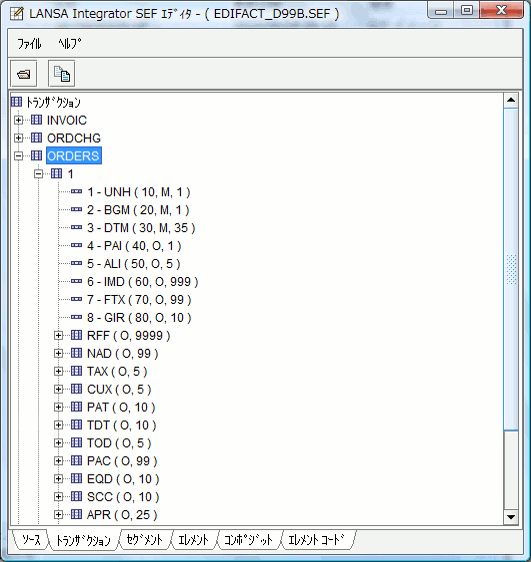Screen dimensions: 531x562
Task: Click the group icon beside RFF ( O, 9999 )
Action: pyautogui.click(x=76, y=335)
